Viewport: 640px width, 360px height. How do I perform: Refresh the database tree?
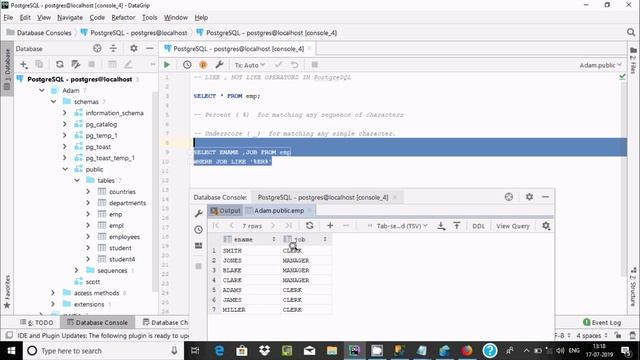60,64
